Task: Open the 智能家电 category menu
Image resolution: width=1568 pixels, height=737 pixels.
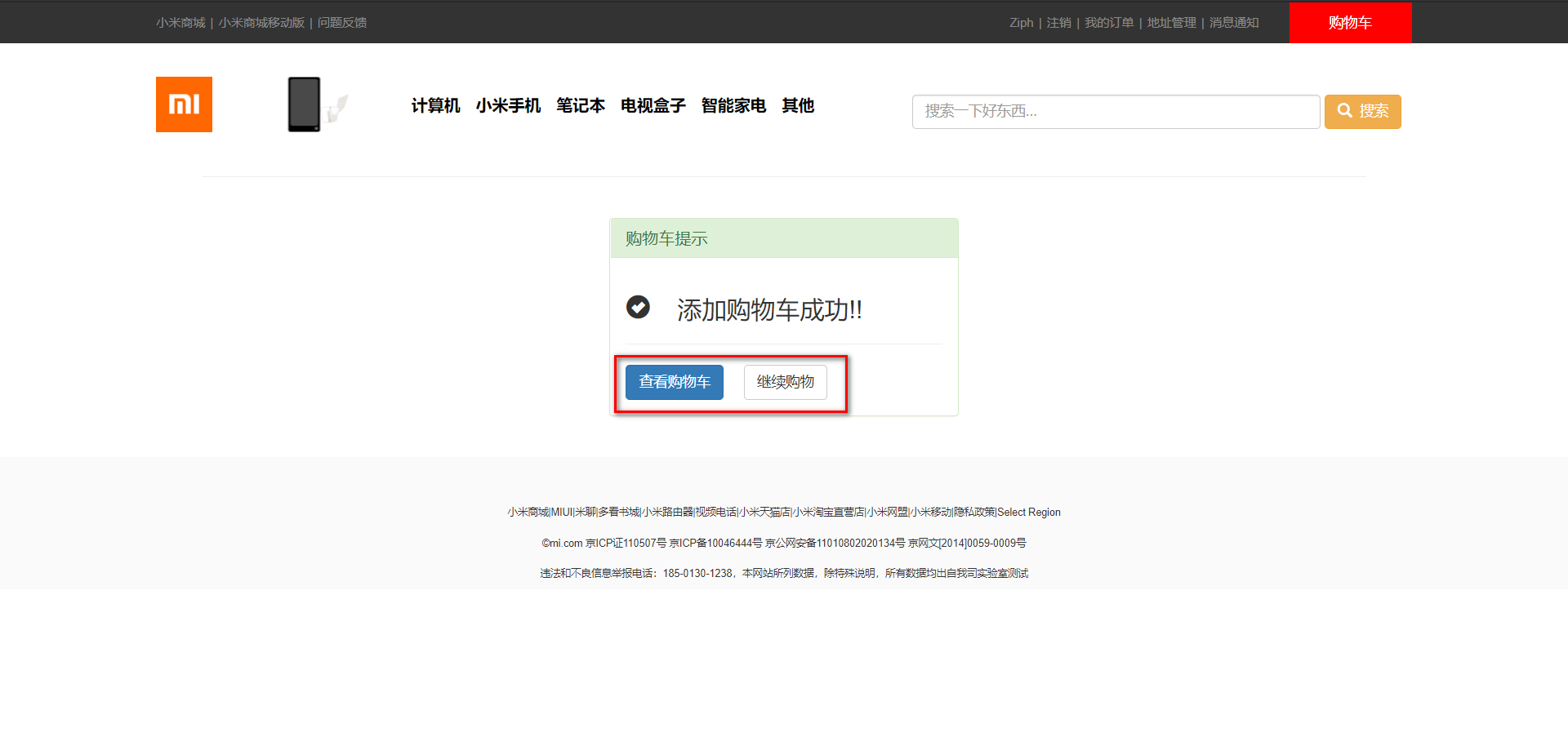Action: [x=733, y=105]
